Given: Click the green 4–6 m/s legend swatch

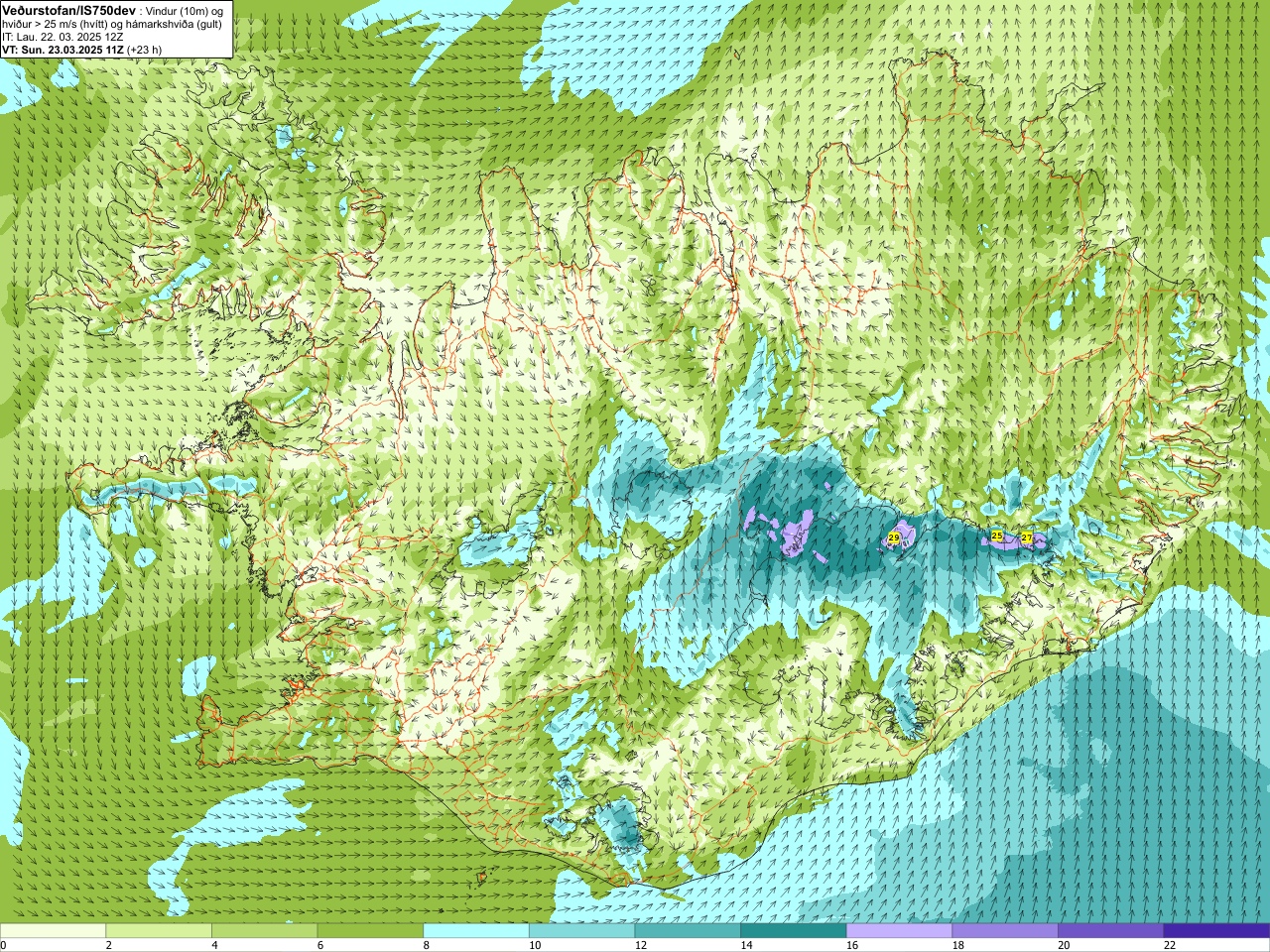Looking at the screenshot, I should (264, 931).
